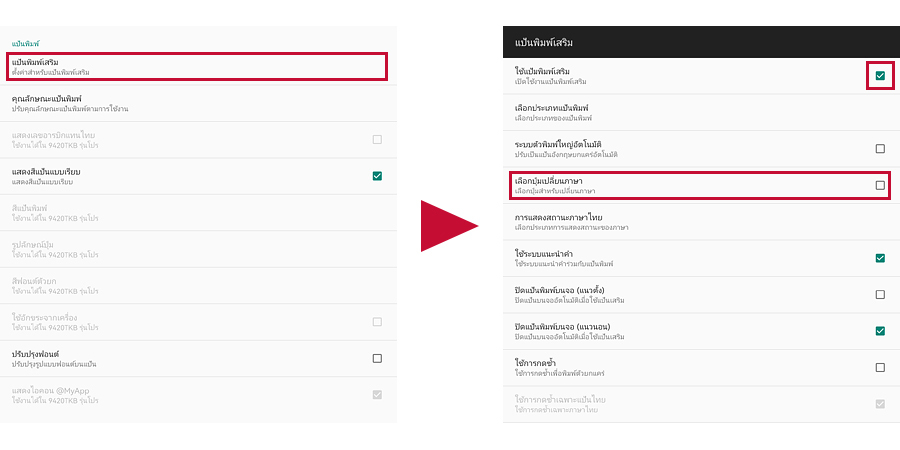
Task: Tick the ใช้อักขระจากเครื่อง checkbox
Action: (377, 322)
